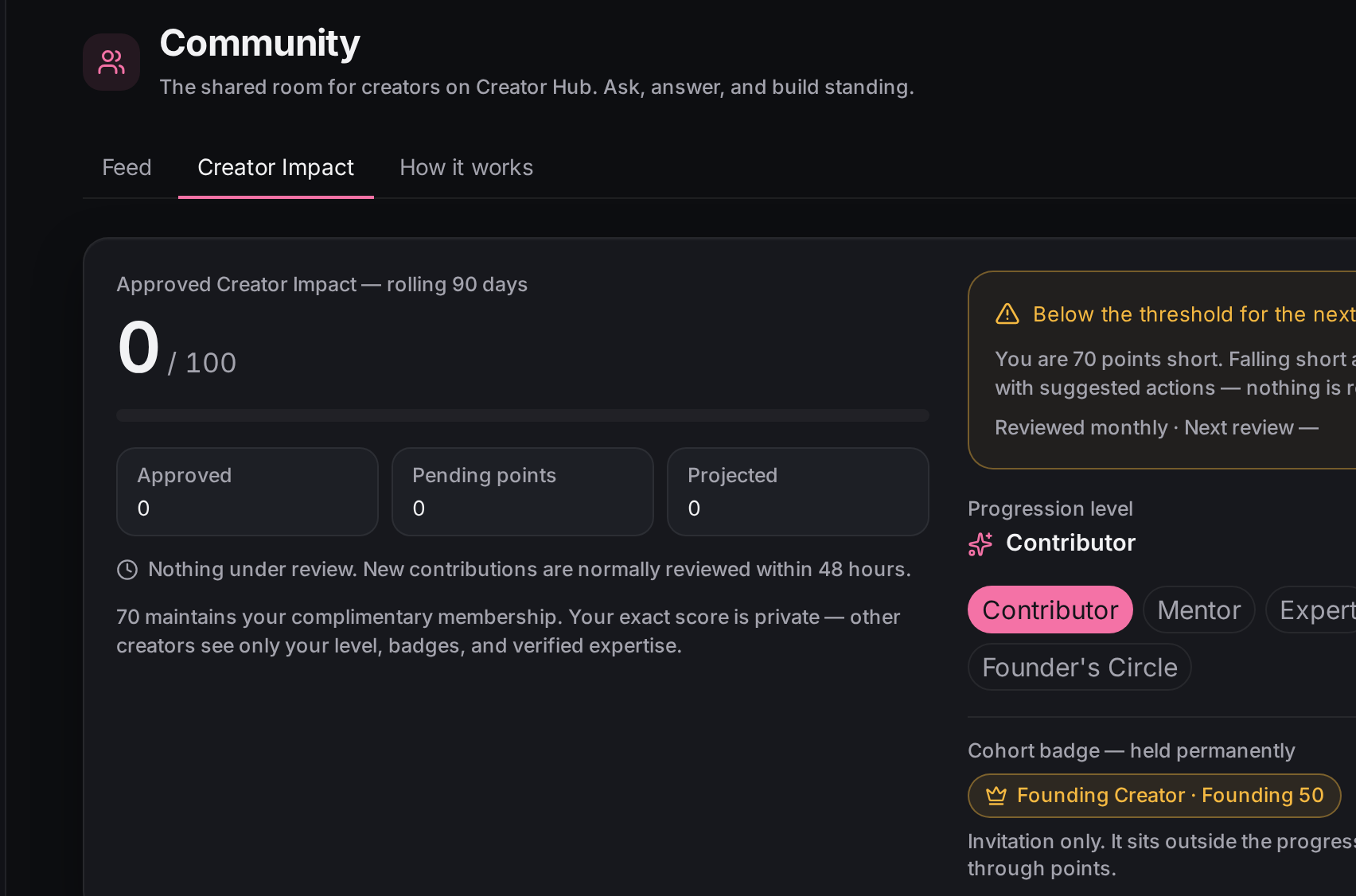Image resolution: width=1356 pixels, height=896 pixels.
Task: Click the Projected points card
Action: click(797, 492)
